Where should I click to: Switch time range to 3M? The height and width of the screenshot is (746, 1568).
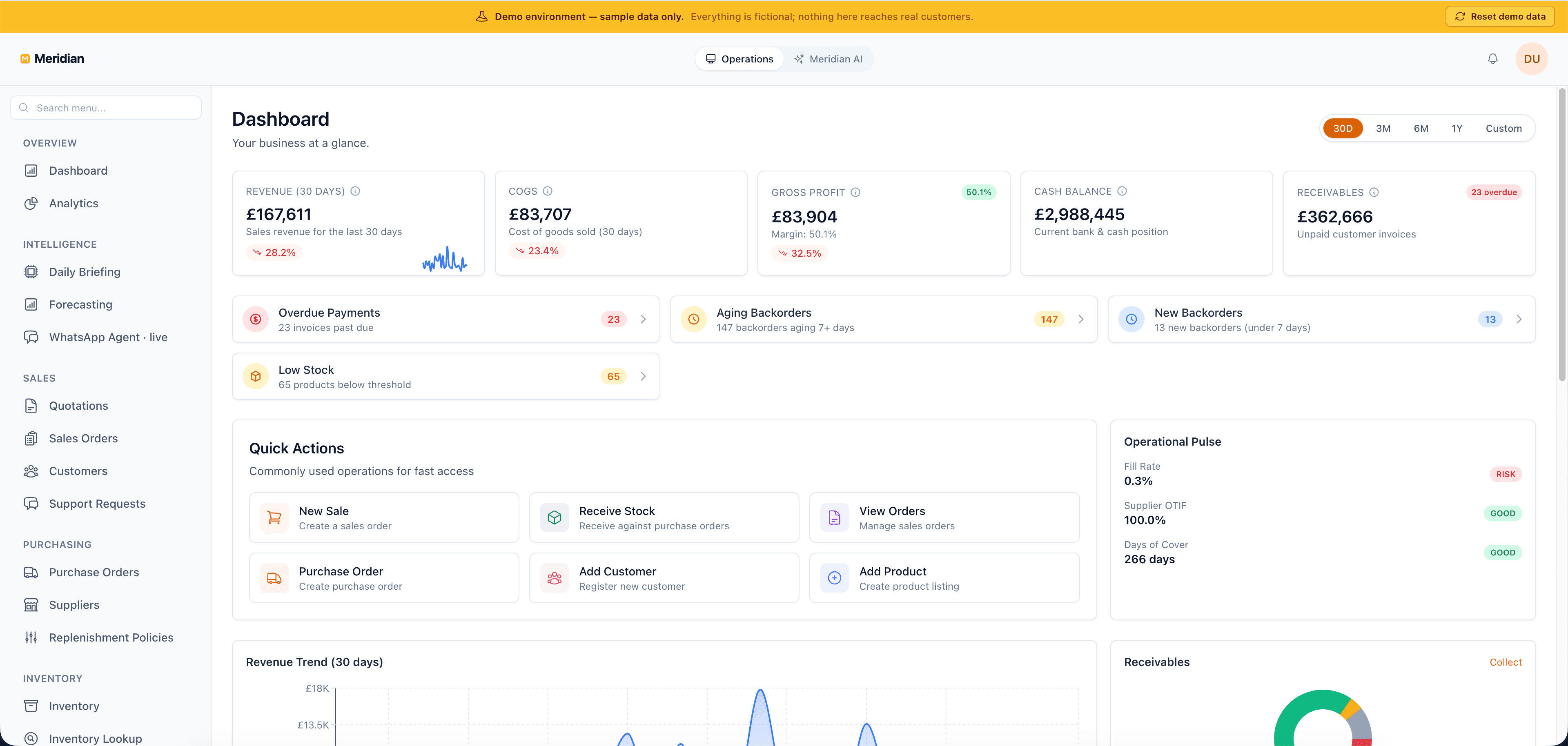[x=1383, y=129]
